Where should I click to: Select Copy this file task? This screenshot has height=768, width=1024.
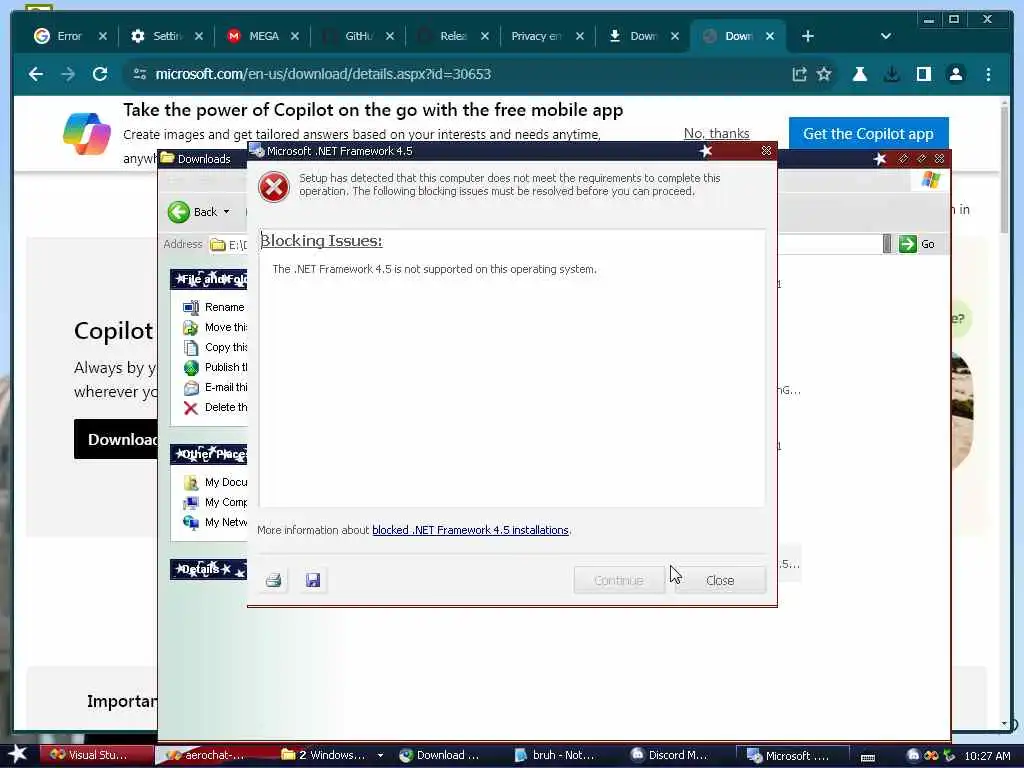click(x=215, y=347)
